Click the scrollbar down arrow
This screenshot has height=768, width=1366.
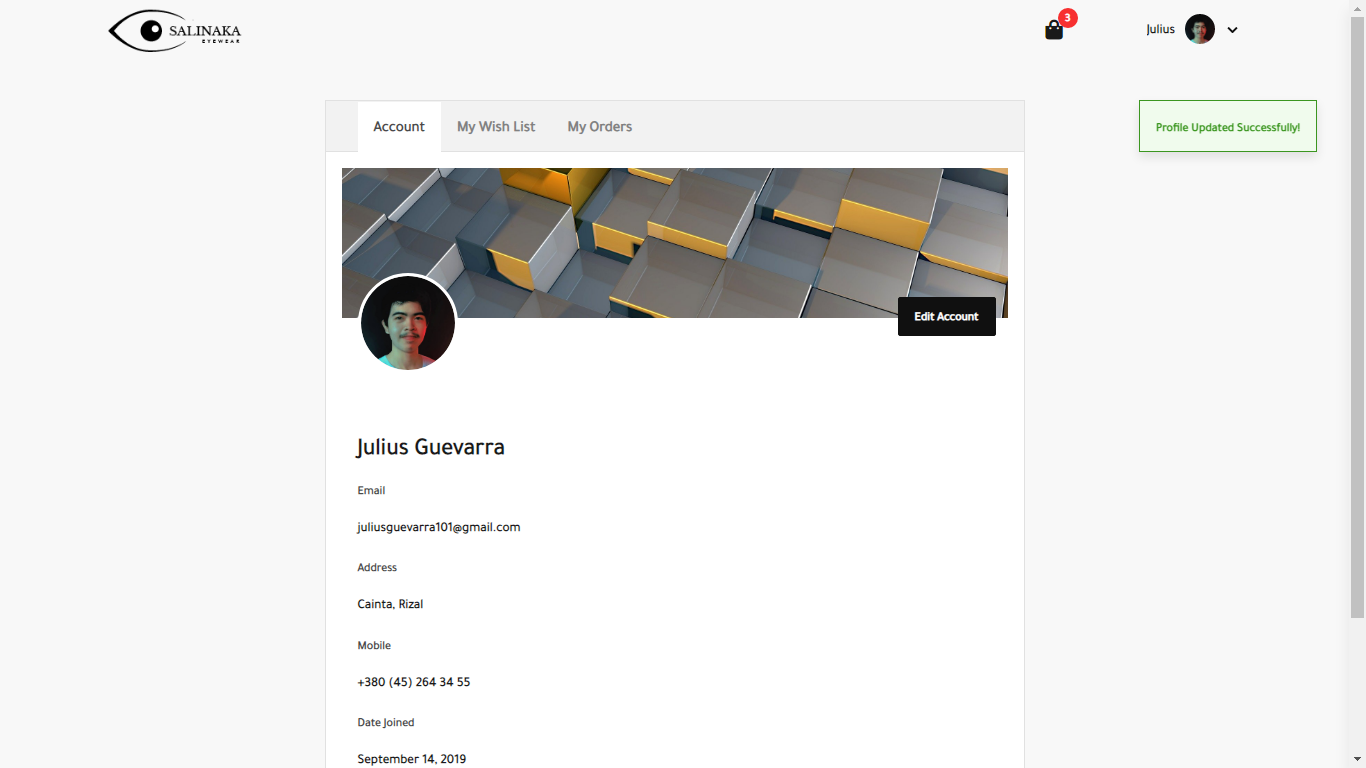pyautogui.click(x=1357, y=761)
